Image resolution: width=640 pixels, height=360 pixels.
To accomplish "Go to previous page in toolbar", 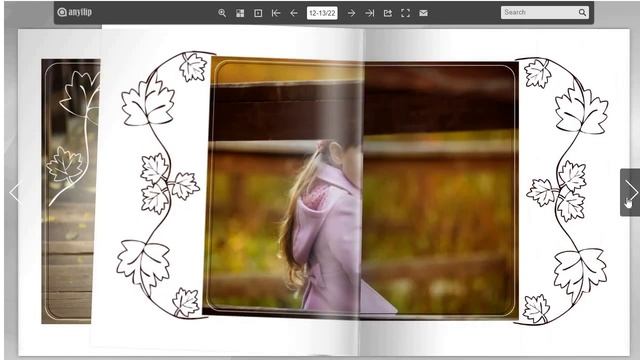I will [x=294, y=13].
